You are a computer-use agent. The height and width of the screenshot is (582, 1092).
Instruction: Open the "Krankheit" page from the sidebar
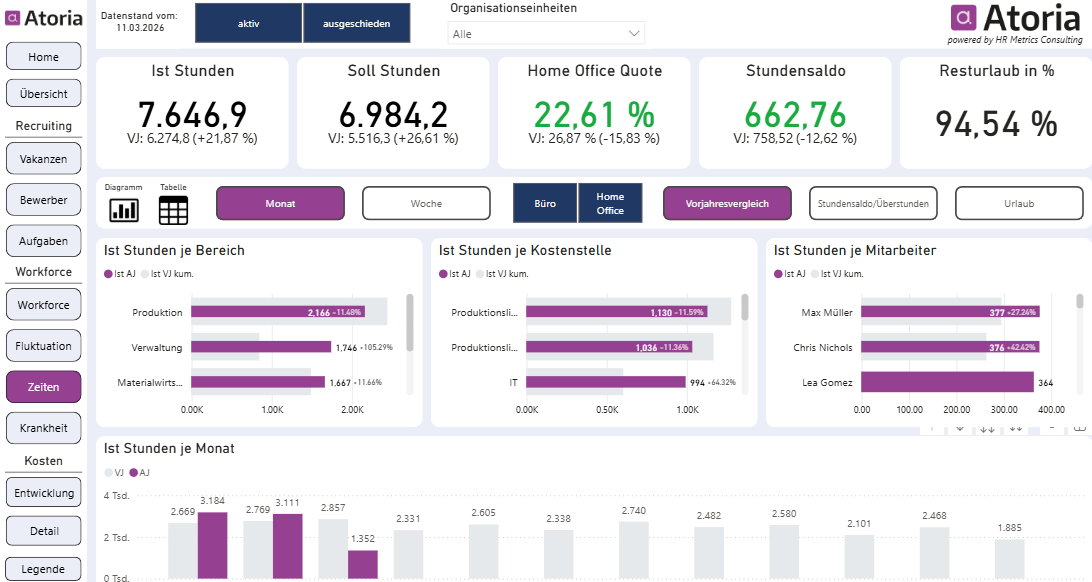tap(43, 427)
